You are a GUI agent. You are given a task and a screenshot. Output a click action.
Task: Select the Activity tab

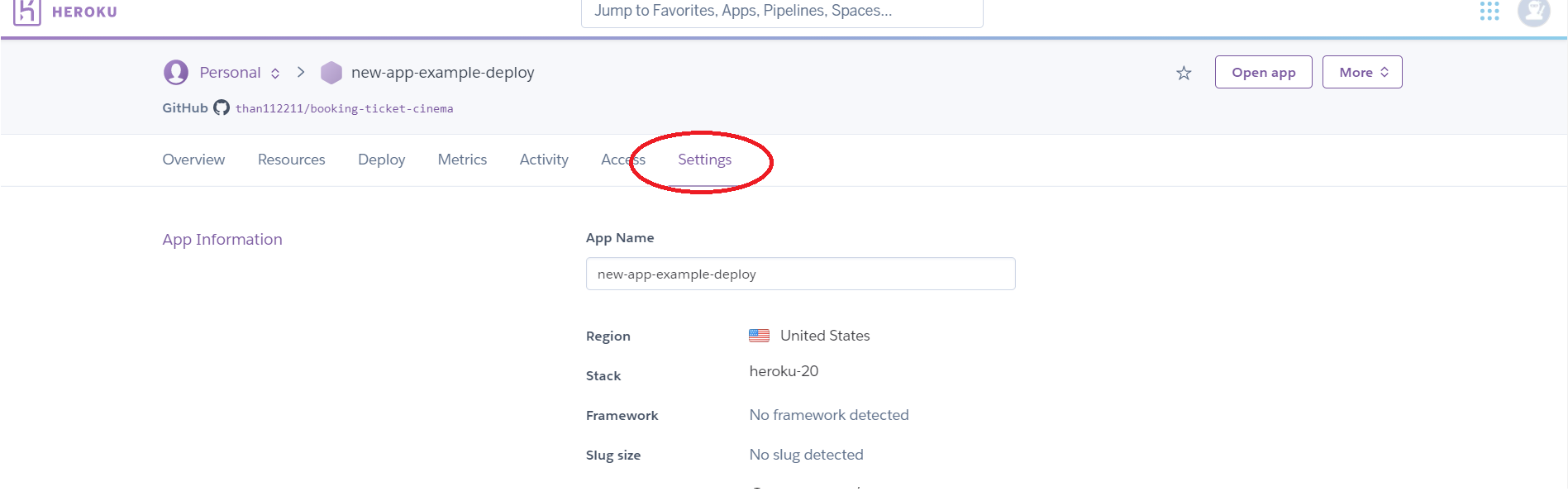click(544, 160)
